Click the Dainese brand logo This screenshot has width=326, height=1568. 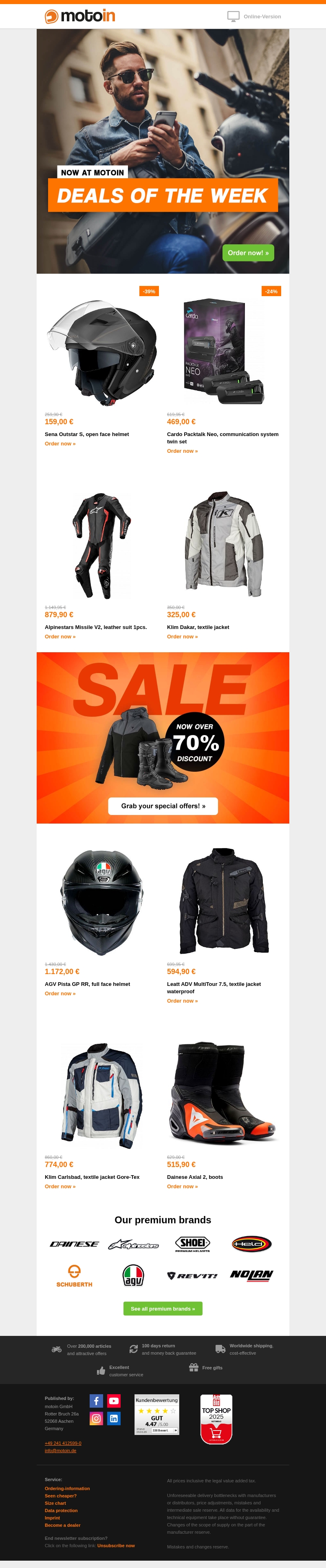coord(74,1244)
